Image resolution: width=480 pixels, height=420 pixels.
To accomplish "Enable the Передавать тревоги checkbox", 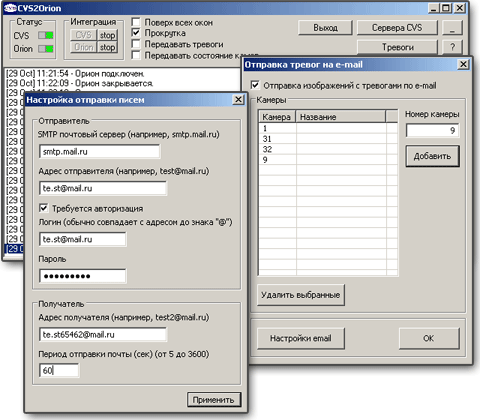I will coord(136,44).
